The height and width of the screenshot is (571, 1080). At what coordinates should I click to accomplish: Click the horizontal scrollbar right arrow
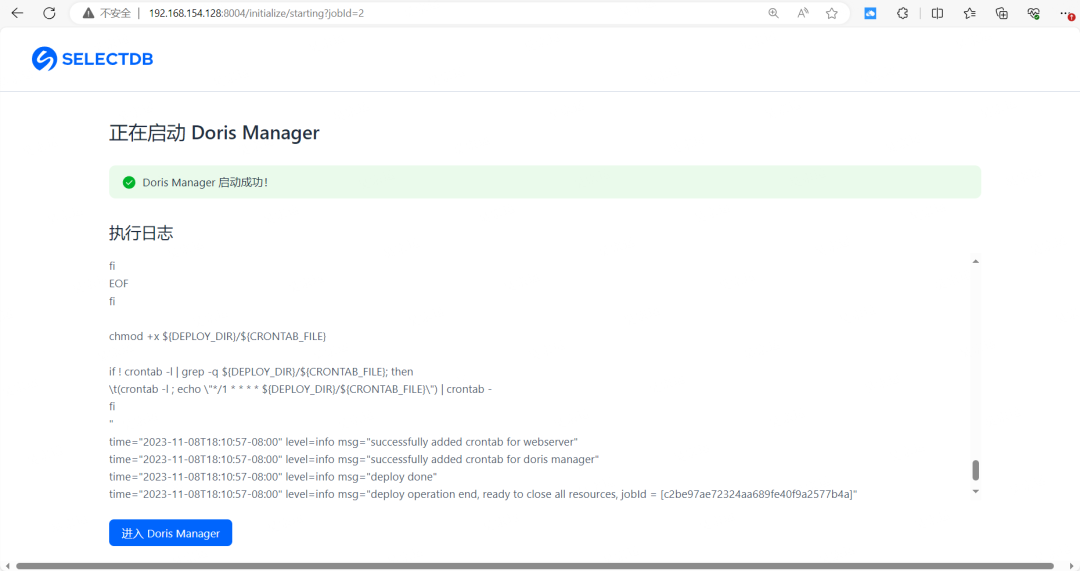click(x=1071, y=565)
